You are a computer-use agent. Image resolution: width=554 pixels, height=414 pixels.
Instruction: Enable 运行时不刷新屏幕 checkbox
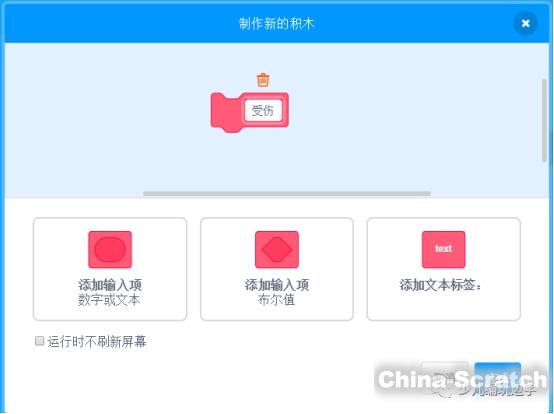[x=40, y=341]
